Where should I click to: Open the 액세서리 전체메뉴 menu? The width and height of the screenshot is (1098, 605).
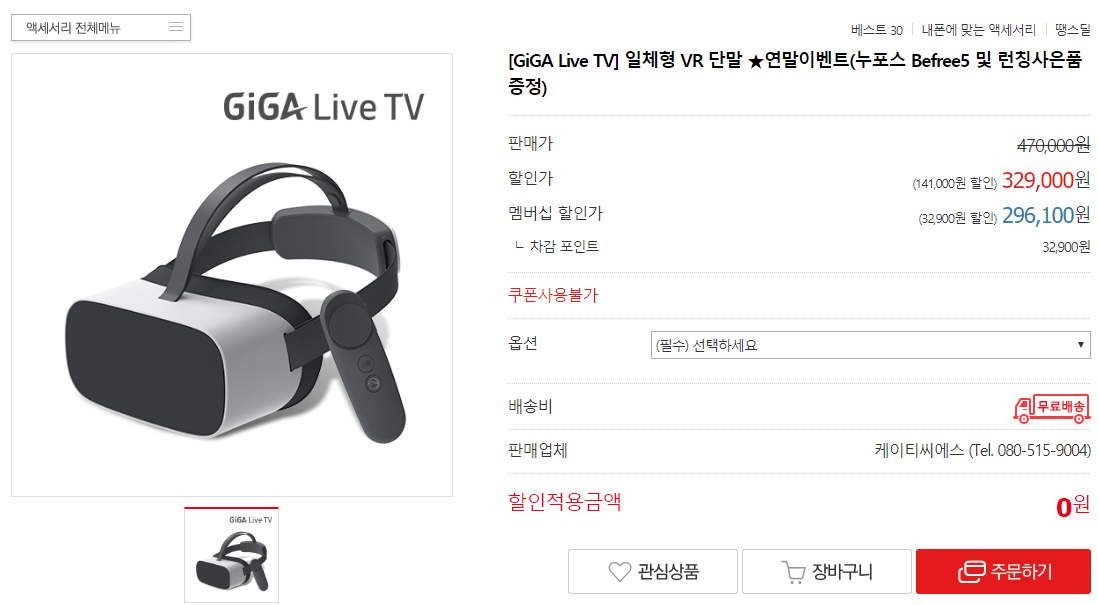coord(101,27)
